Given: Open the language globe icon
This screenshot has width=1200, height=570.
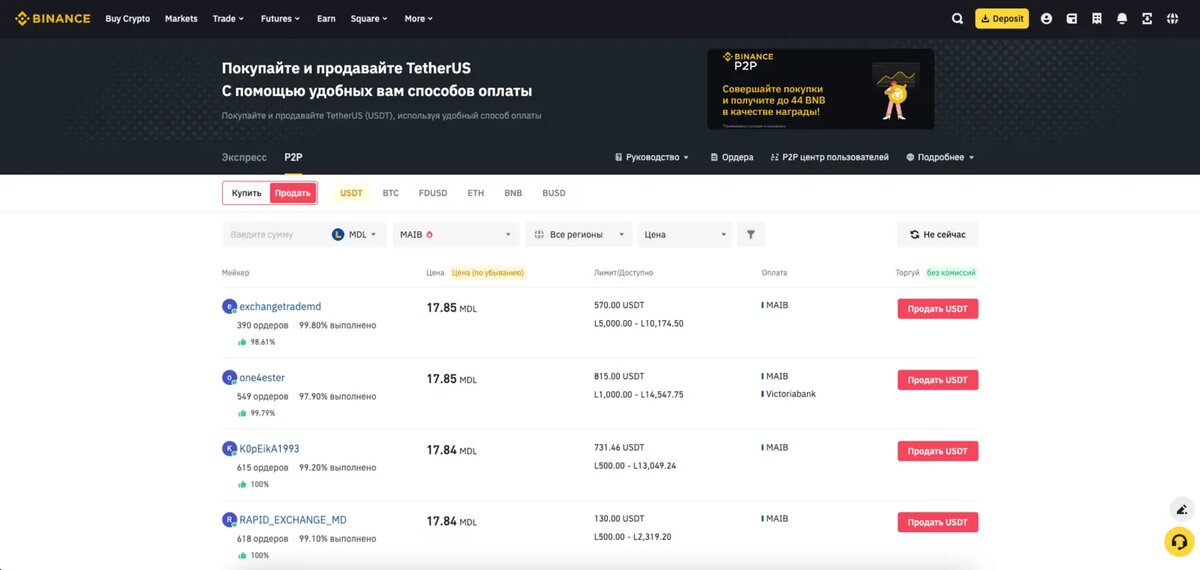Looking at the screenshot, I should click(x=1172, y=18).
